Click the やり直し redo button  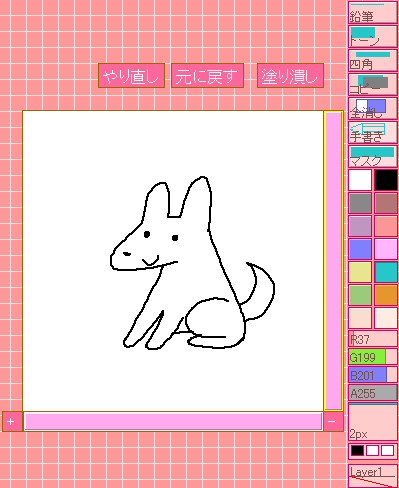(x=131, y=76)
